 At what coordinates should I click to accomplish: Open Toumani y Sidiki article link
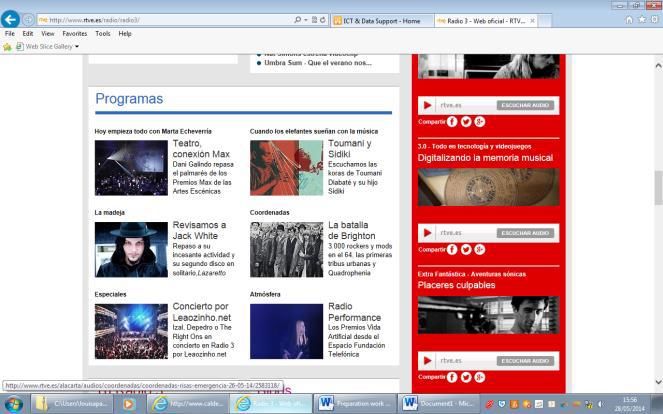coord(350,148)
